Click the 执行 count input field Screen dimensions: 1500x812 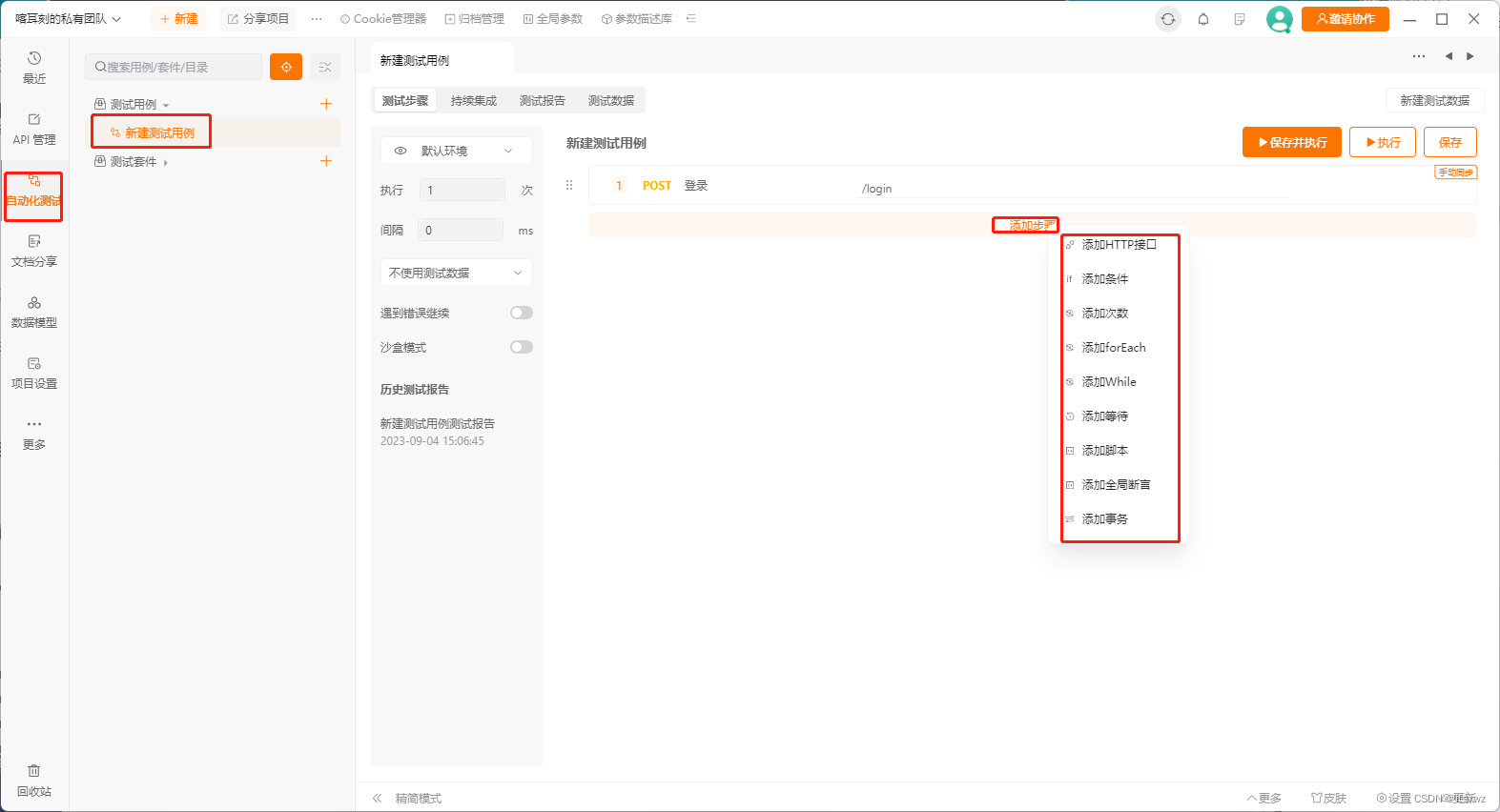click(x=462, y=190)
